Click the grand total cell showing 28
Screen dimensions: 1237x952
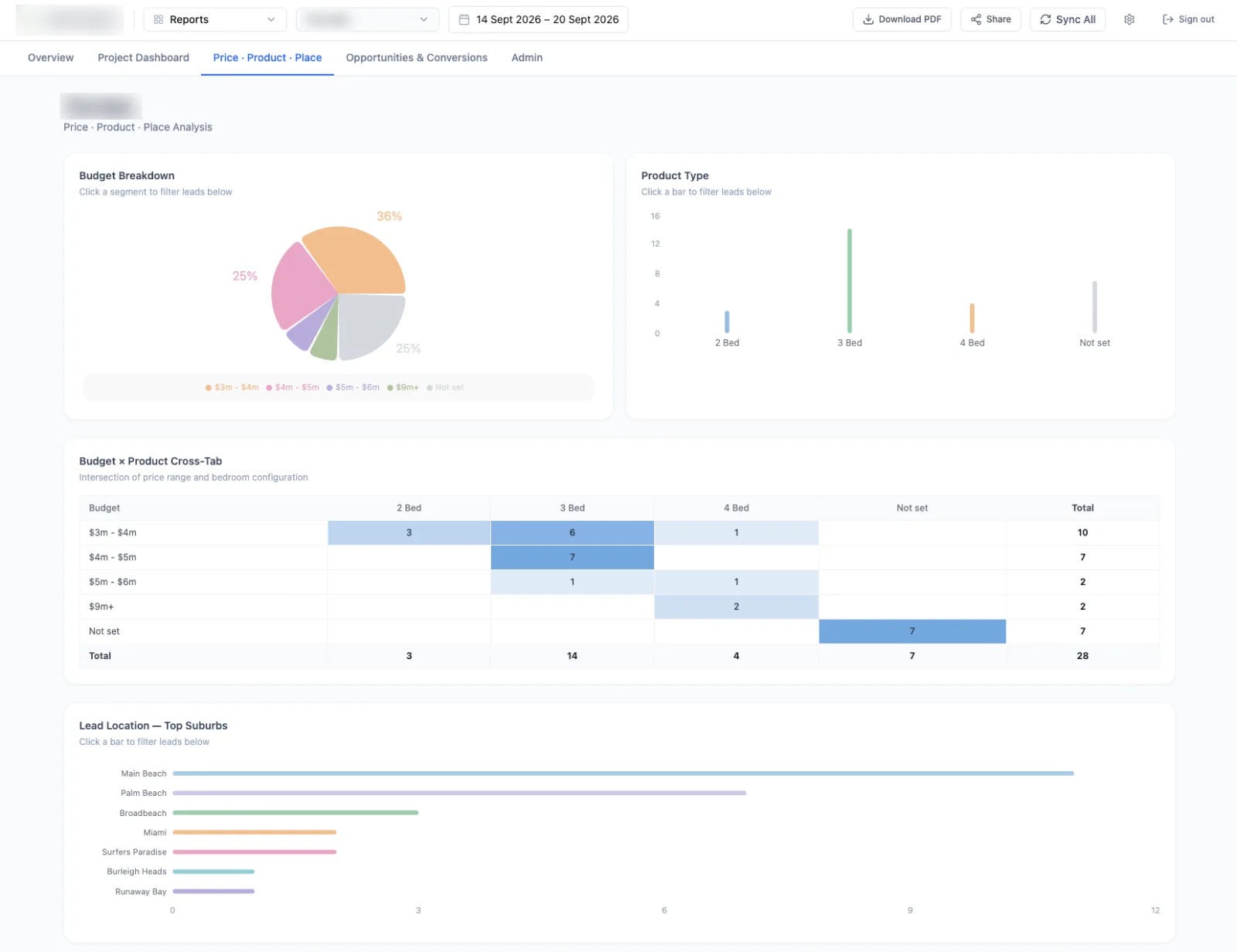pos(1082,656)
